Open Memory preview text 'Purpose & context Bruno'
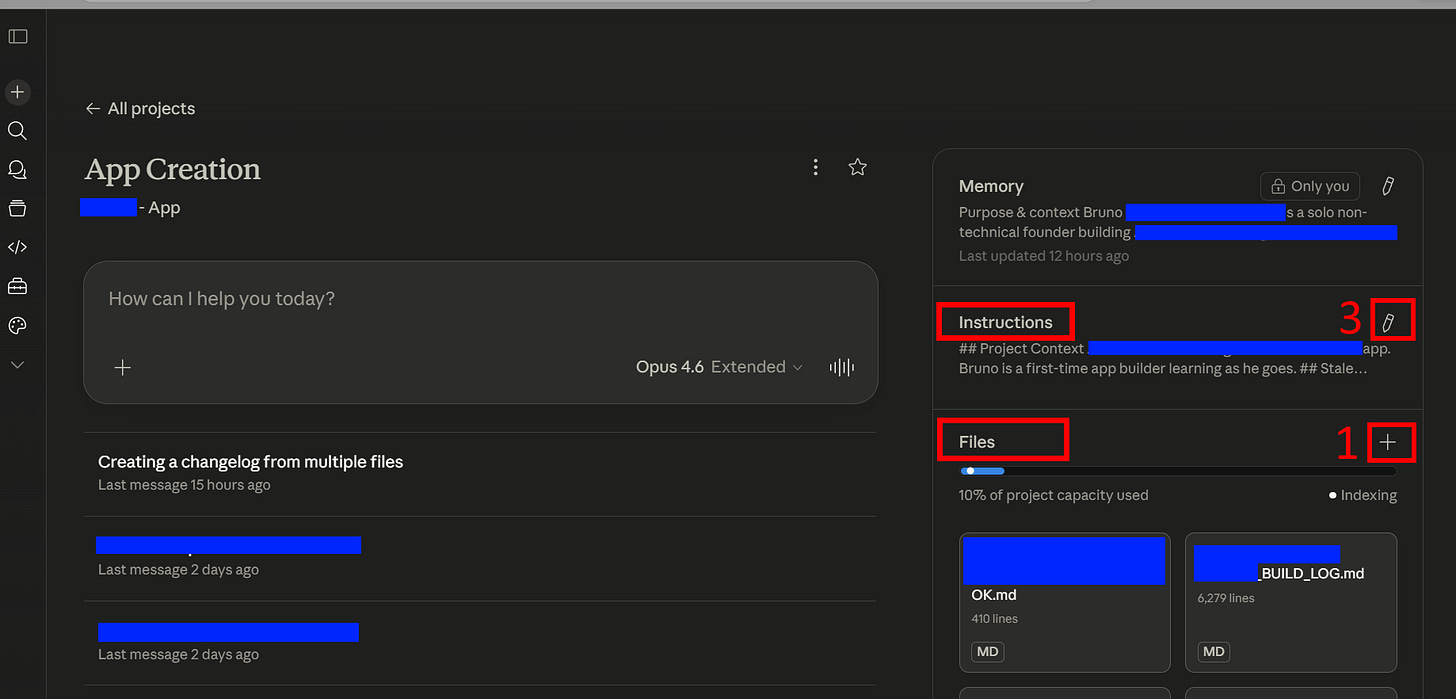Screen dimensions: 1456x699 [x=1177, y=222]
